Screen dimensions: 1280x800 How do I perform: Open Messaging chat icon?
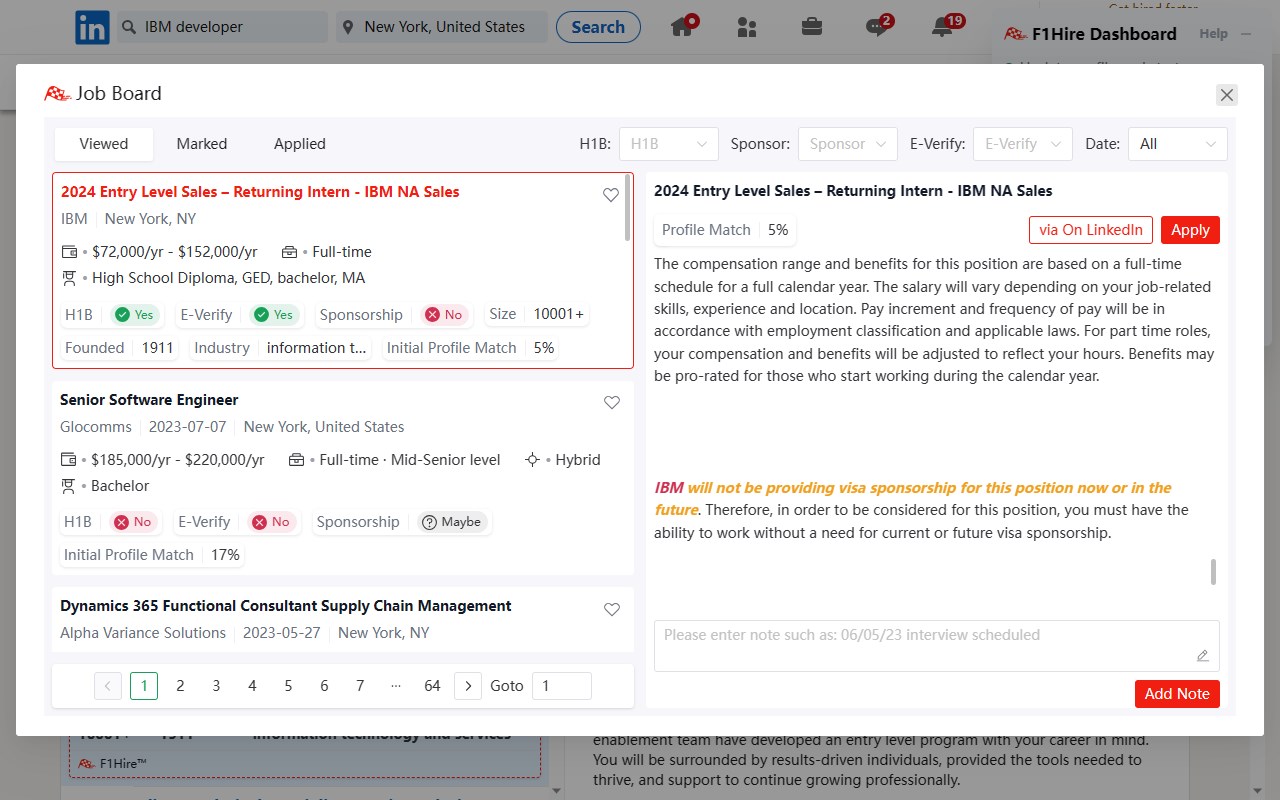click(x=878, y=26)
